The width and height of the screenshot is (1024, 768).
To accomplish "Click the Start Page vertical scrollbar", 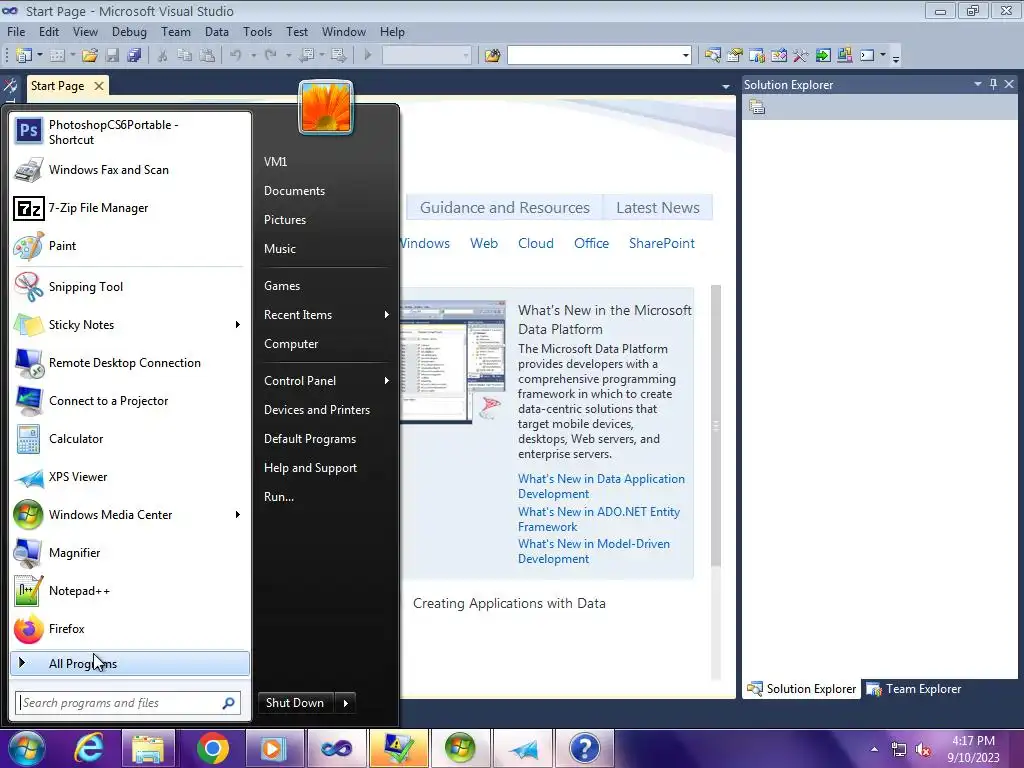I will pos(716,426).
